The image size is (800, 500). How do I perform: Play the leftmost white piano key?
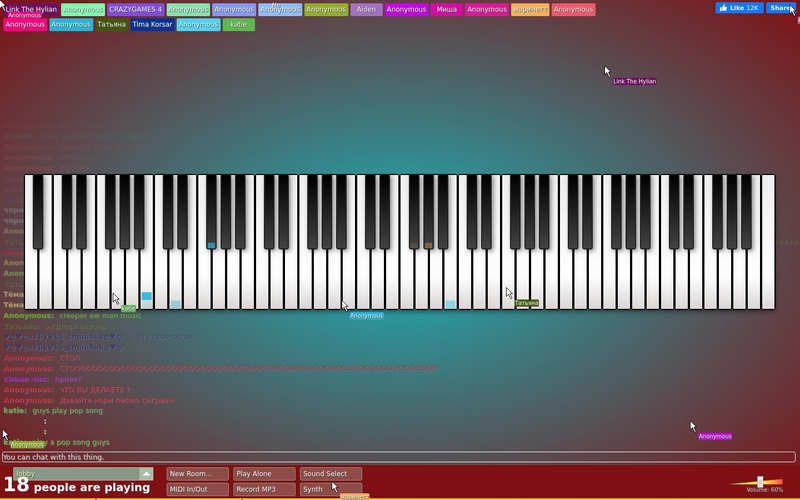pyautogui.click(x=31, y=278)
